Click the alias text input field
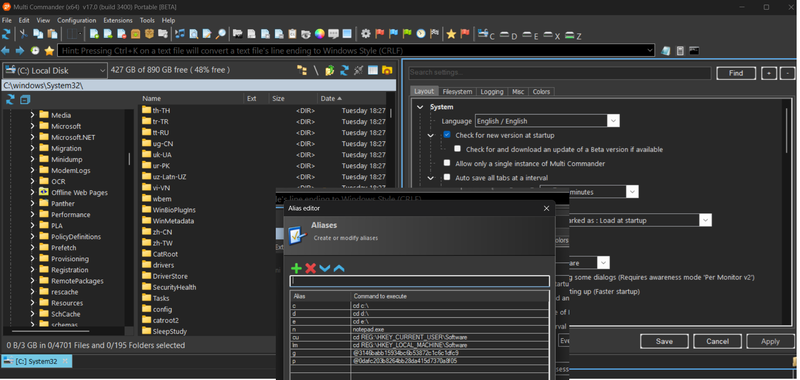Image resolution: width=800 pixels, height=380 pixels. tap(419, 281)
